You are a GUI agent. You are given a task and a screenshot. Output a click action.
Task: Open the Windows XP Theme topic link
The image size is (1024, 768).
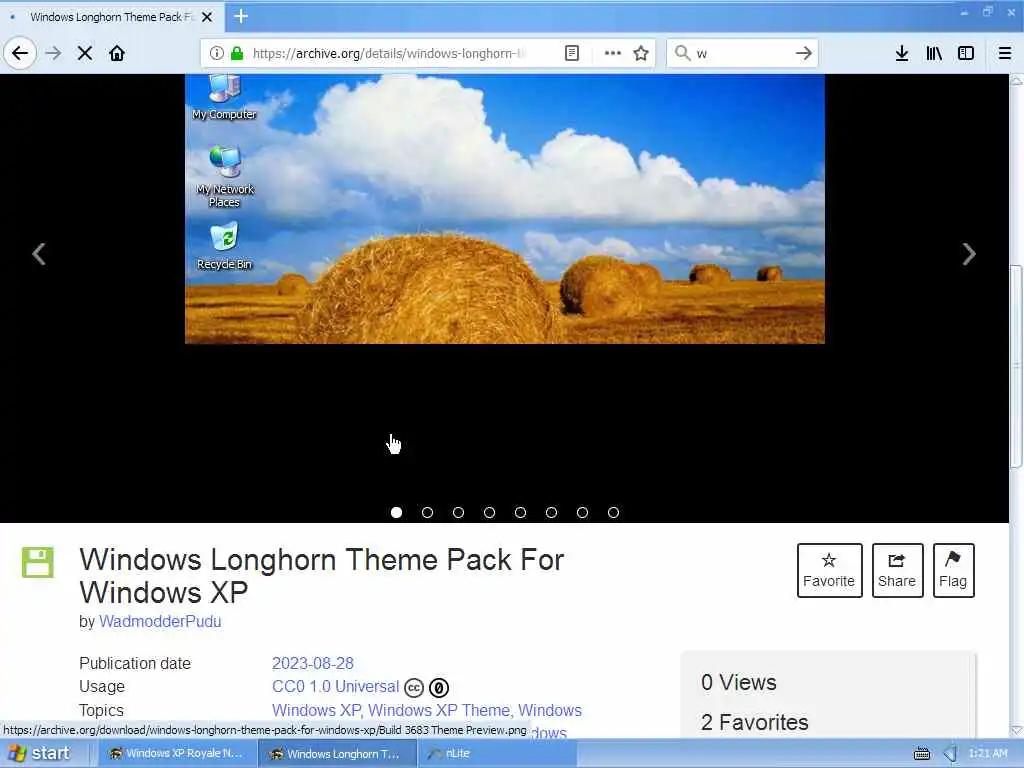click(439, 710)
